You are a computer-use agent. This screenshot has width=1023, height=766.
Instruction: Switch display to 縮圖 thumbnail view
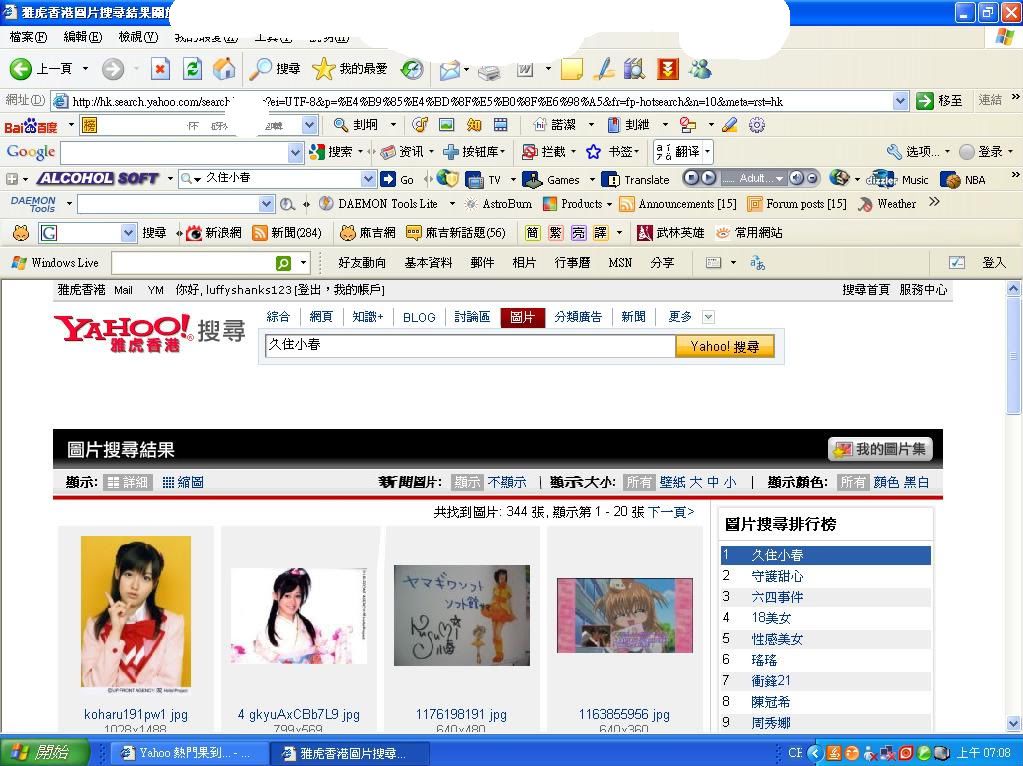(x=183, y=482)
